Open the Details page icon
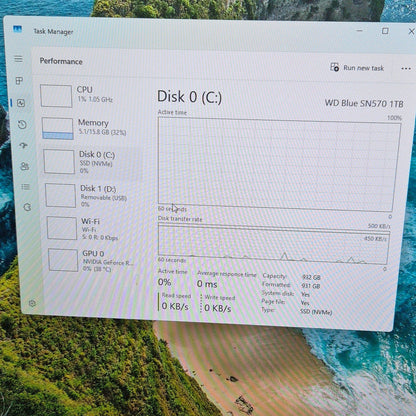Screen dimensions: 416x416 pos(26,187)
